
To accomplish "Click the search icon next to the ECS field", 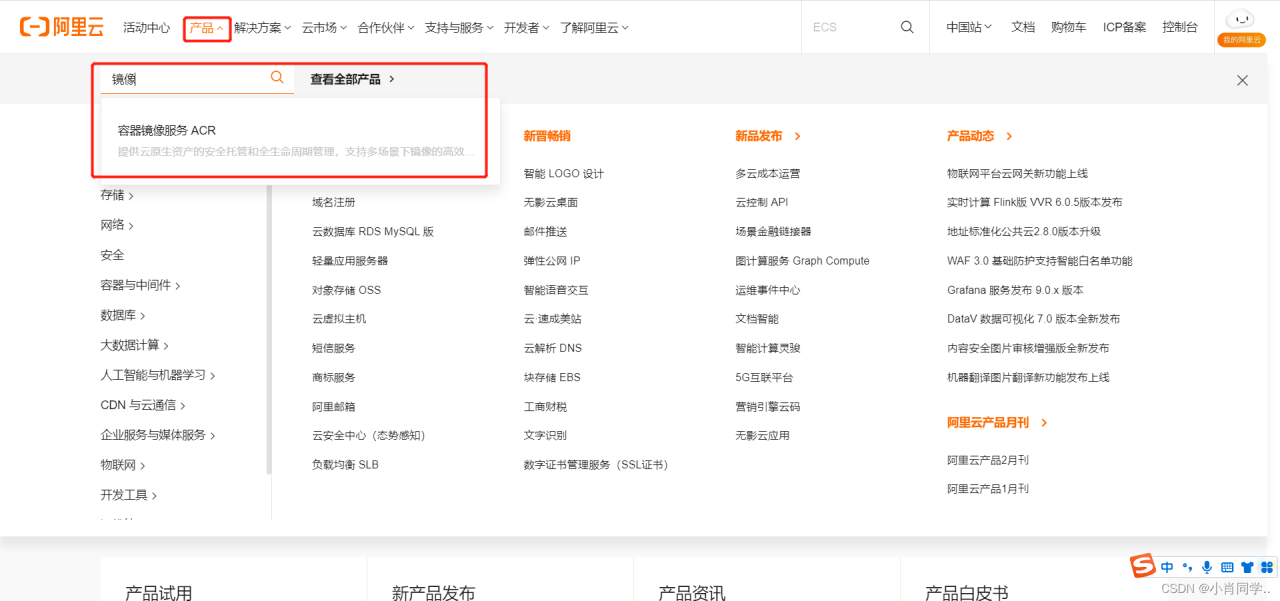I will [906, 27].
